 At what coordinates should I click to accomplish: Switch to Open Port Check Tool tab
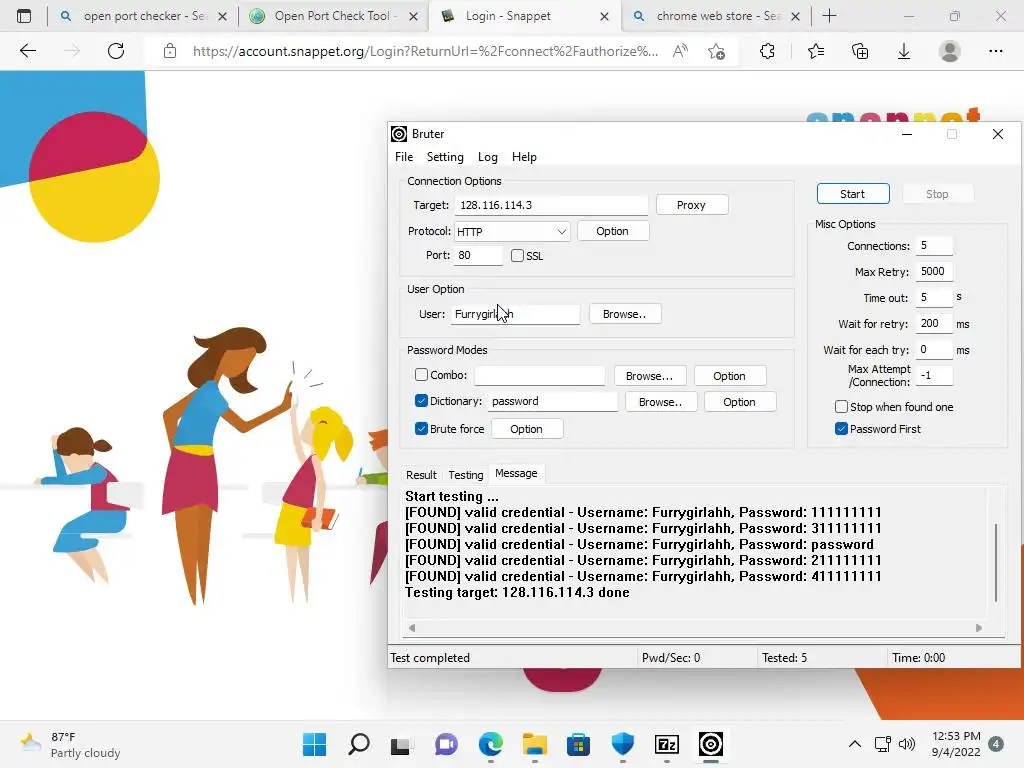point(332,16)
